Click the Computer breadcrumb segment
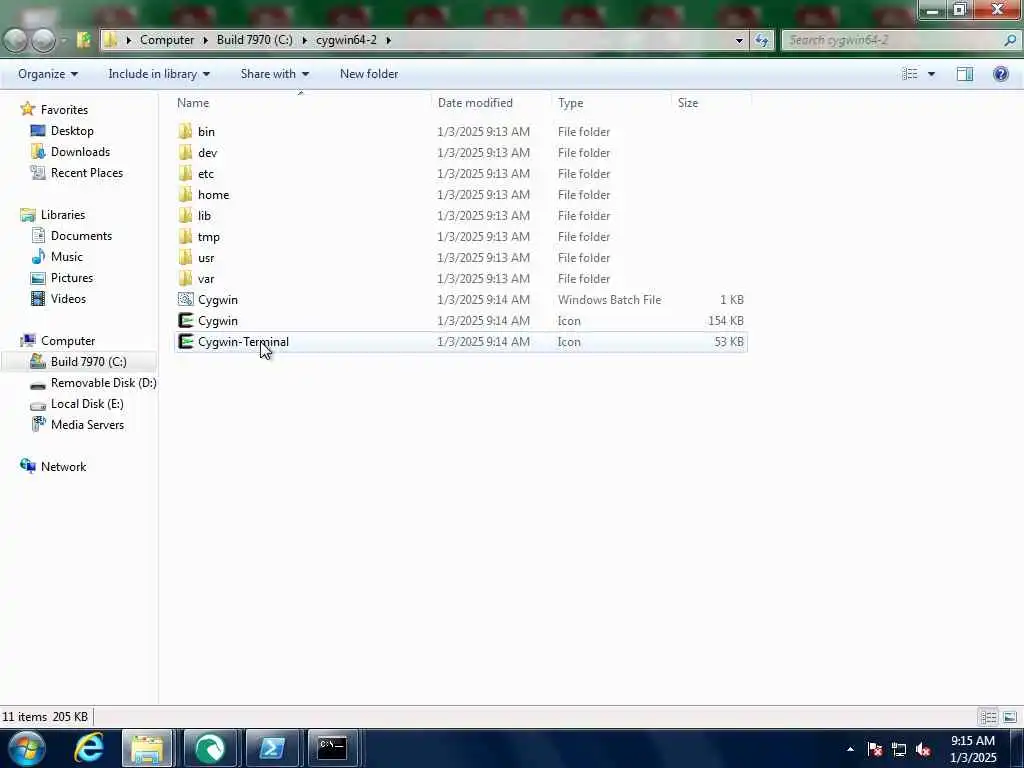 [167, 40]
